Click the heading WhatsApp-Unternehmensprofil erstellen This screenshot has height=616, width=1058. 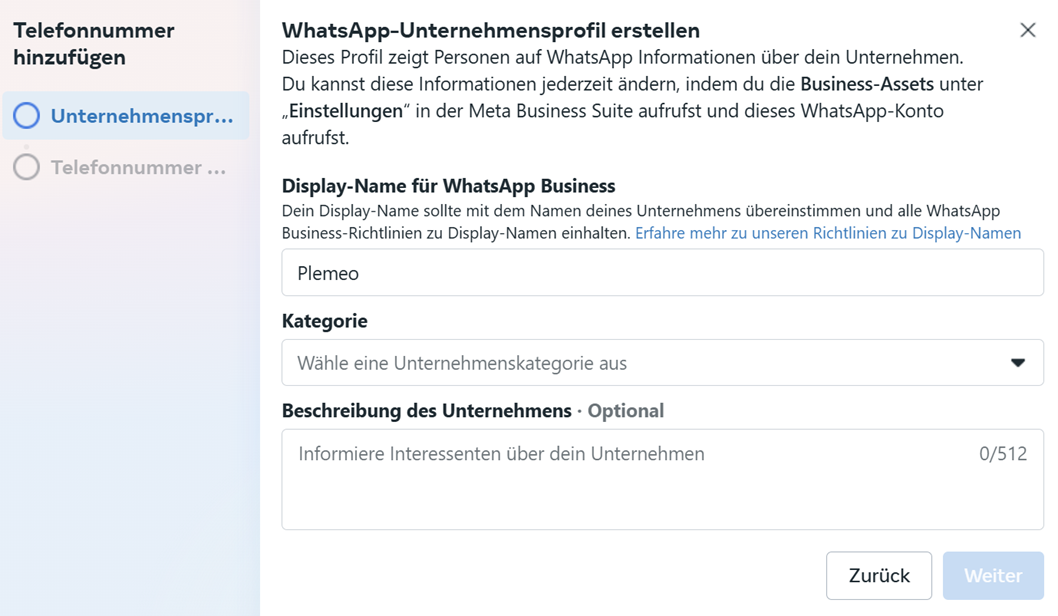tap(490, 30)
